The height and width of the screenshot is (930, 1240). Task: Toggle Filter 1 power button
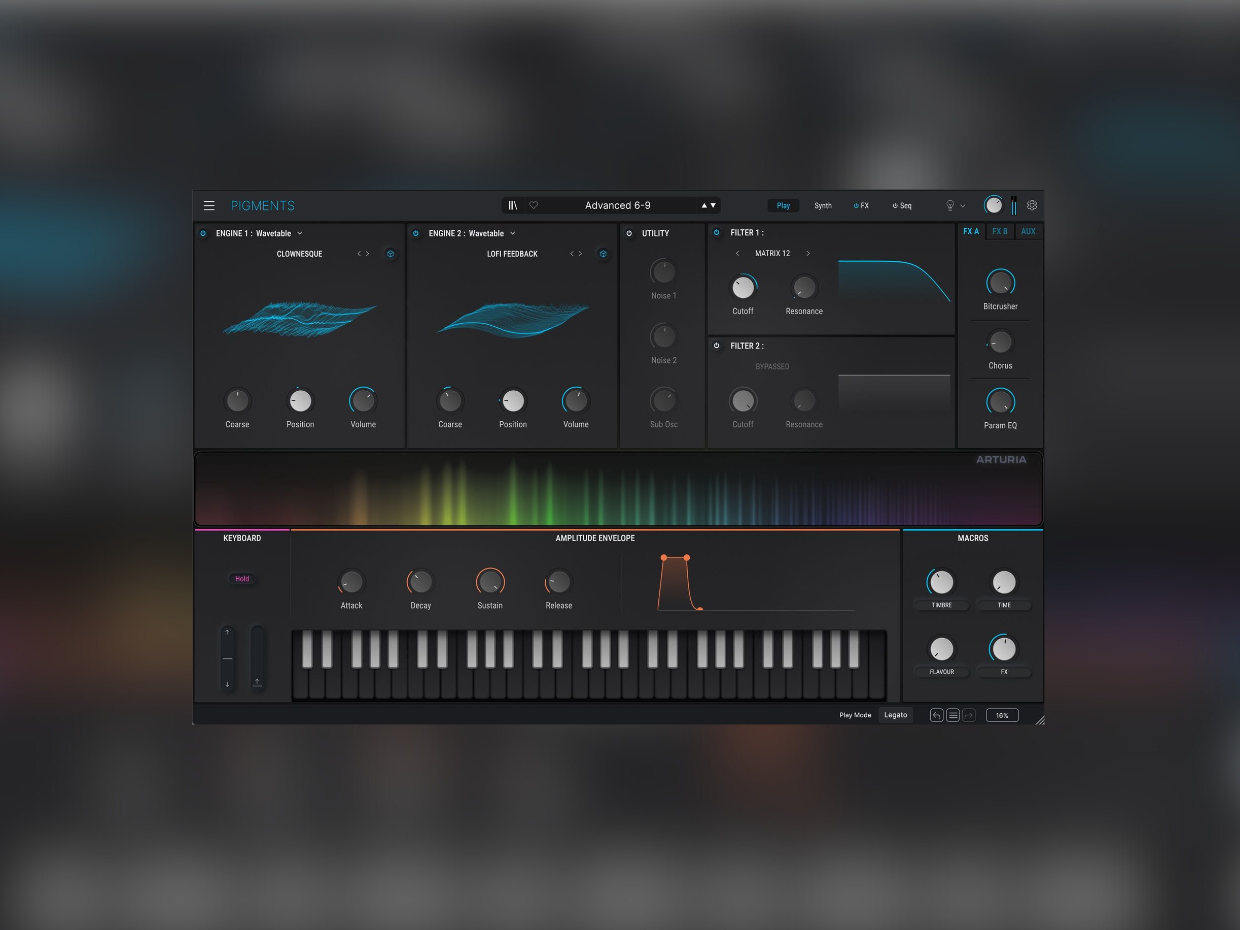pyautogui.click(x=716, y=233)
